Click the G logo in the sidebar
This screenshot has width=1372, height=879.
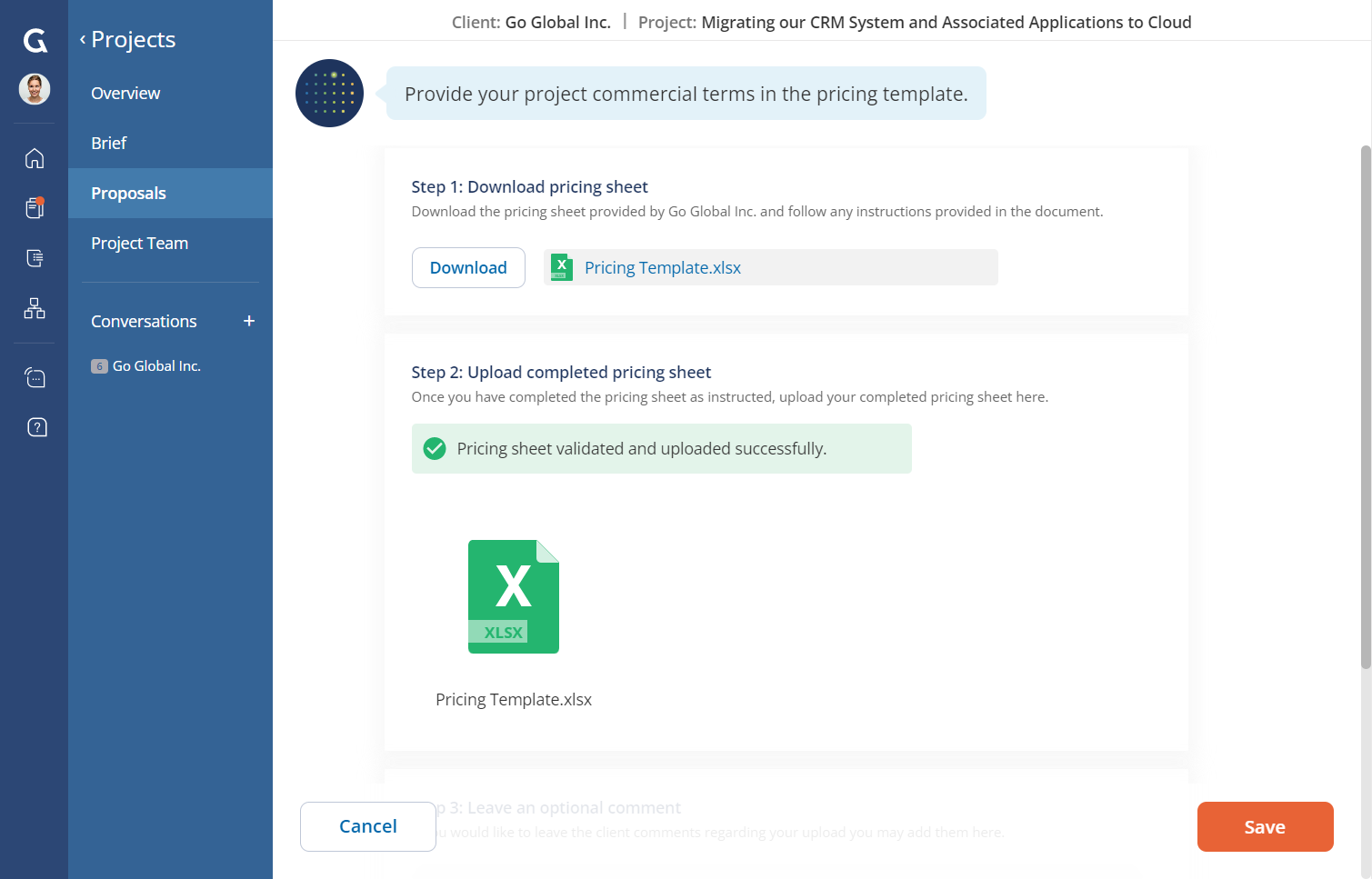[35, 40]
